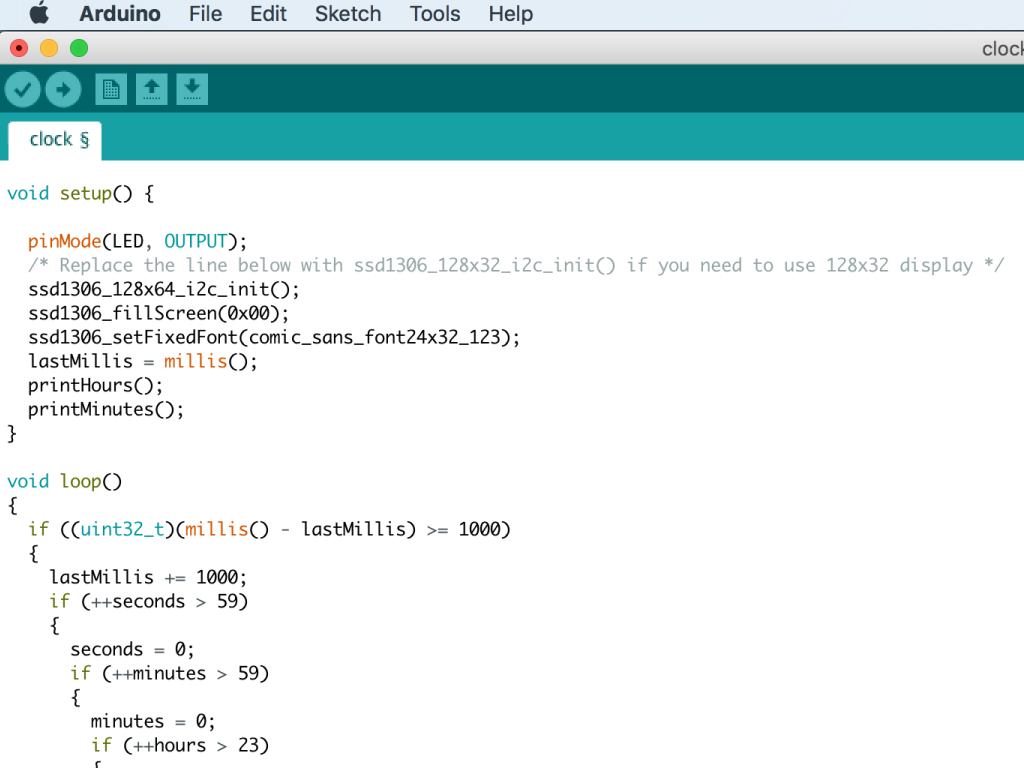Click 'if (++hours > 23)' line
Viewport: 1024px width, 768px height.
pyautogui.click(x=180, y=746)
